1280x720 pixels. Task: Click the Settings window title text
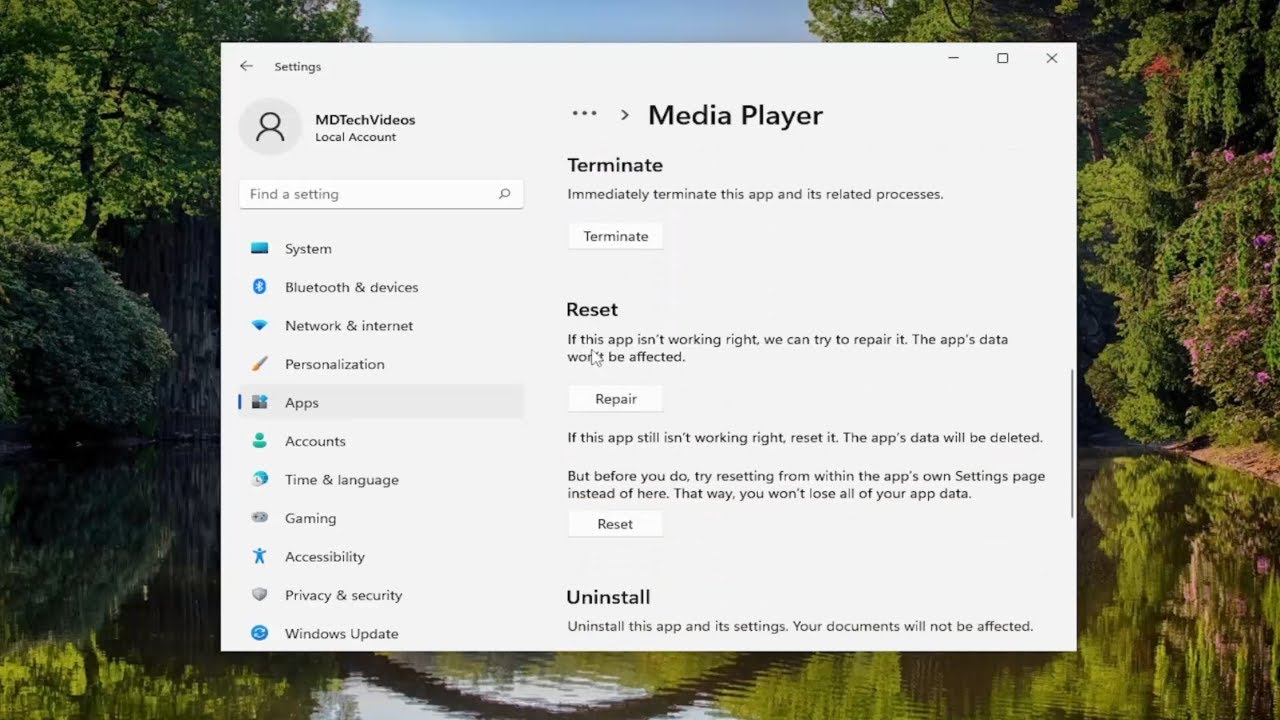(297, 67)
